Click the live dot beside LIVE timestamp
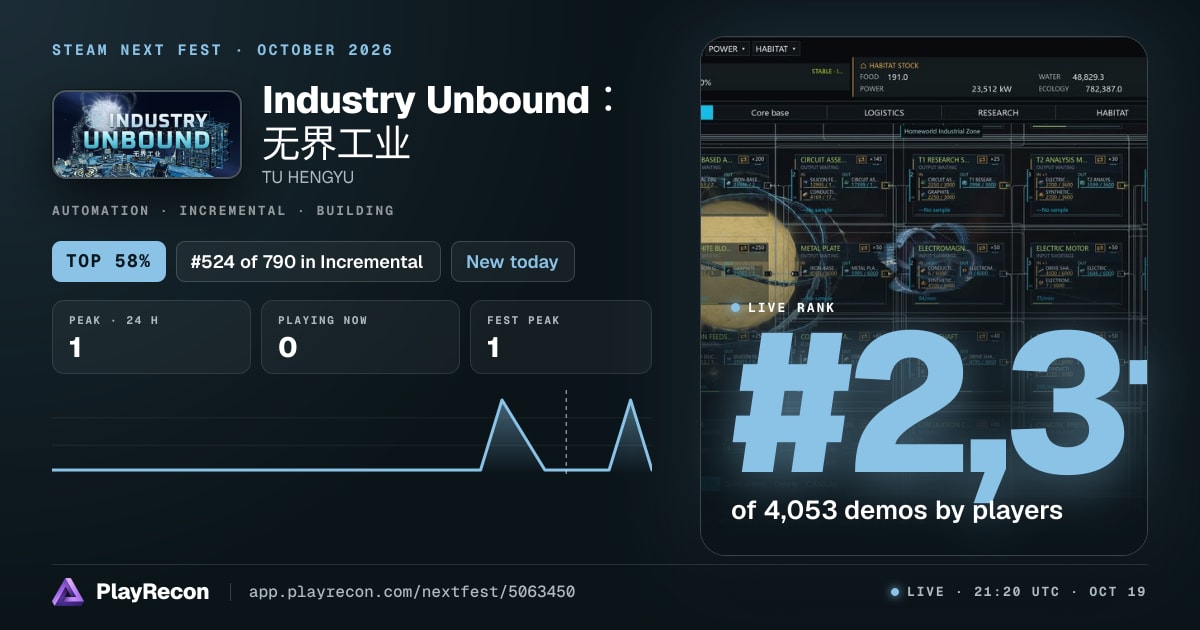The width and height of the screenshot is (1200, 630). point(894,592)
